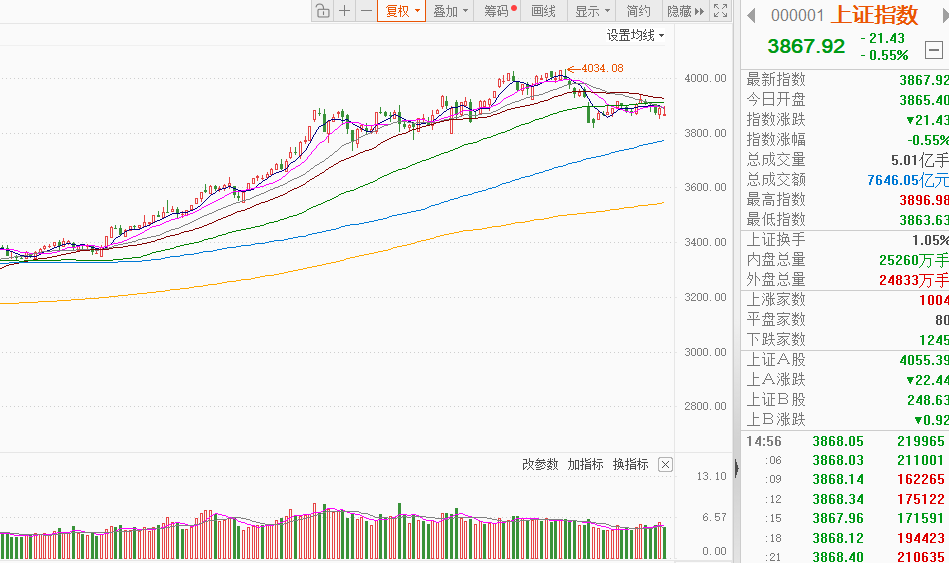Click the lock icon in chart toolbar

point(322,11)
